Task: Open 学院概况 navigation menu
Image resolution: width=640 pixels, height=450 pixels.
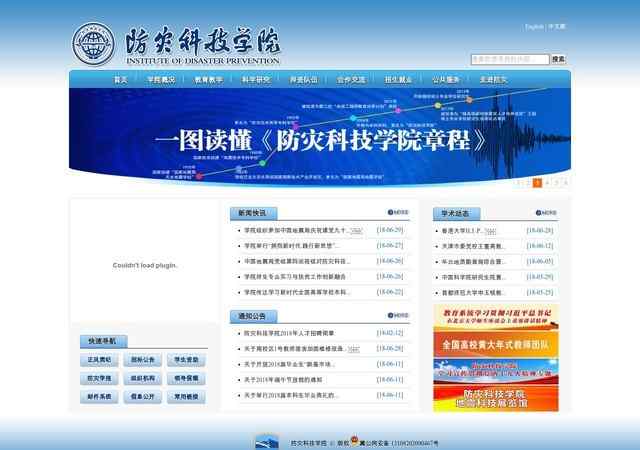Action: click(161, 80)
